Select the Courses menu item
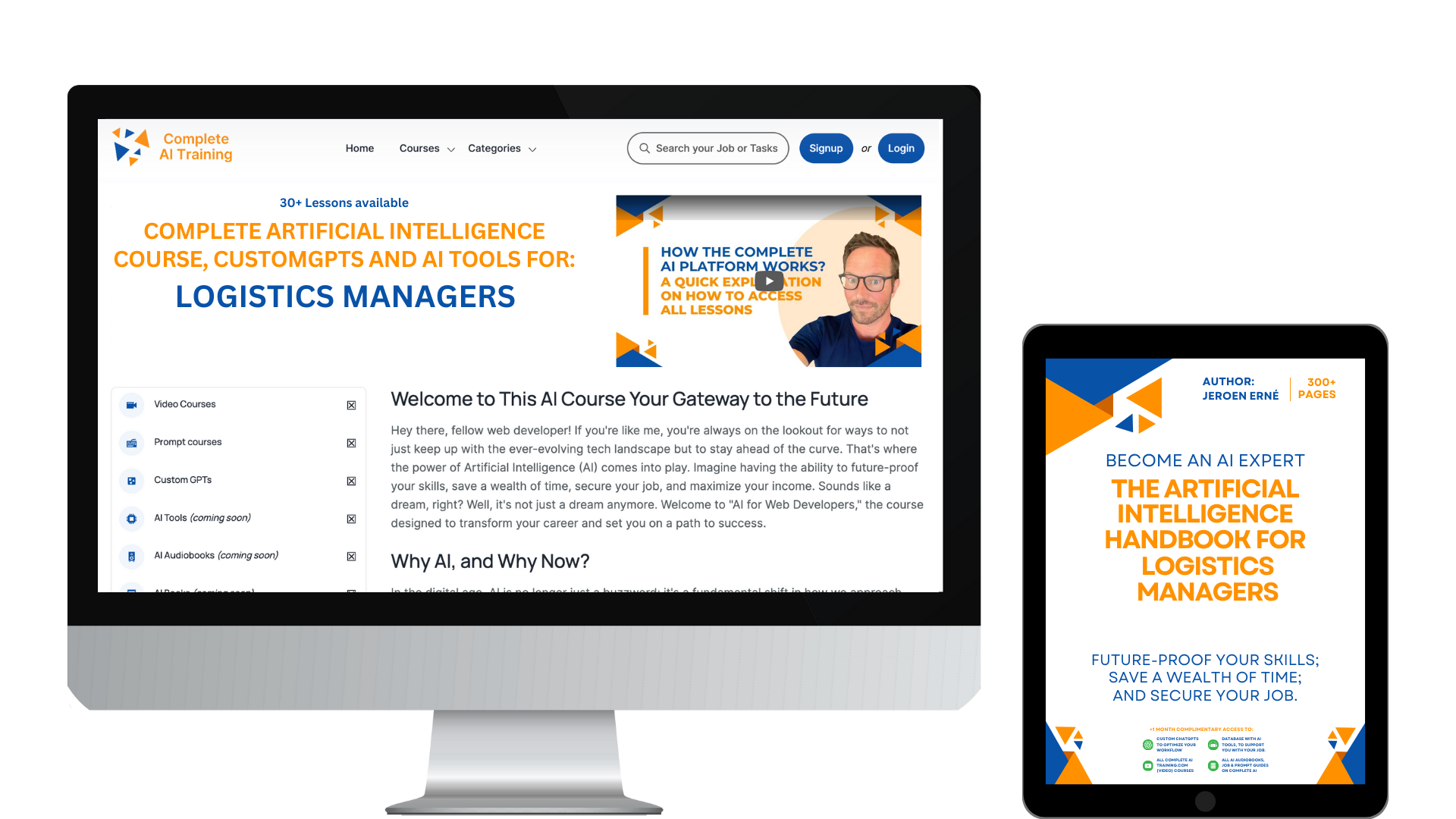Screen dimensions: 1456x819 [x=420, y=148]
